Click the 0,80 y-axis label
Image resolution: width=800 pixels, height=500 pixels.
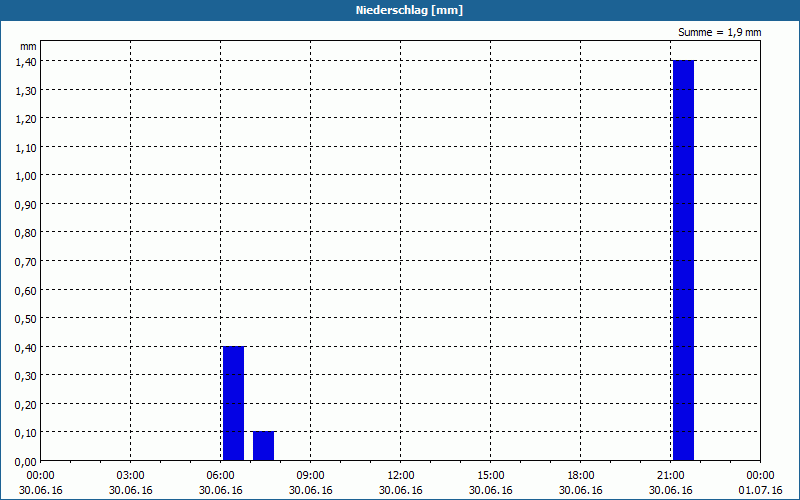(x=26, y=233)
